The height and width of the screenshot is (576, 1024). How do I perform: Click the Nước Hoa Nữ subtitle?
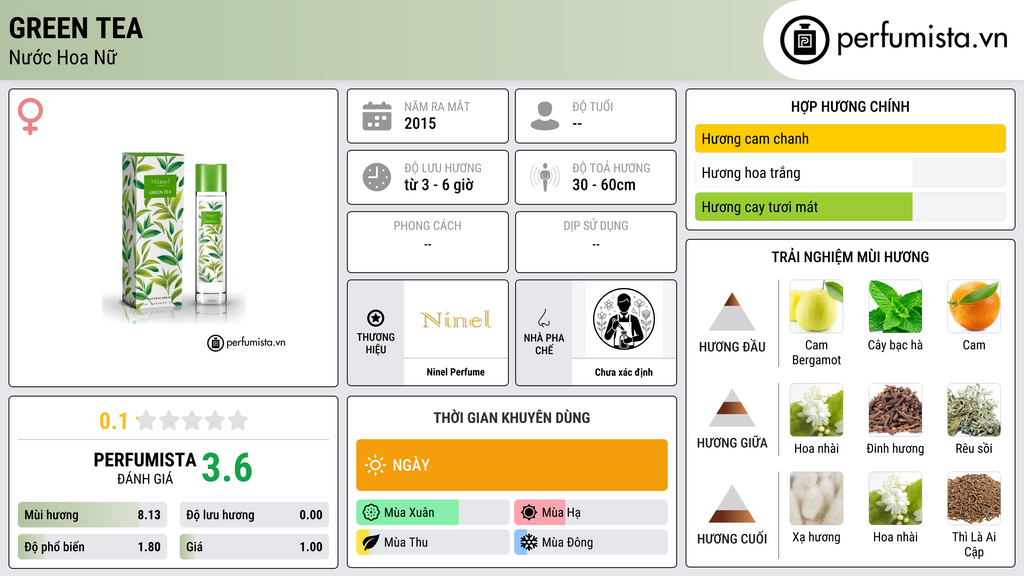63,57
